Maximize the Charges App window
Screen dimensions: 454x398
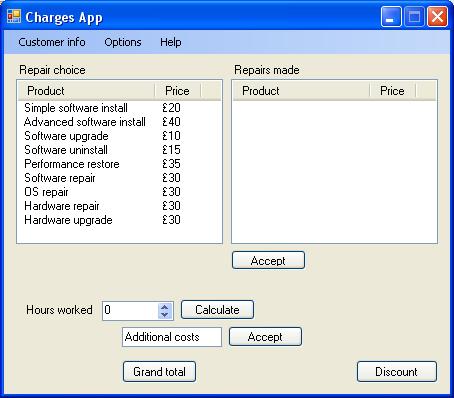click(414, 16)
